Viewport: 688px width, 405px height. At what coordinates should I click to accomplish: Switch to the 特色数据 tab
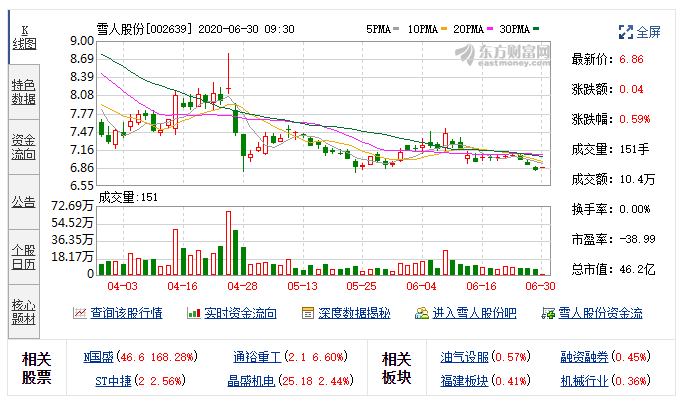click(x=24, y=92)
